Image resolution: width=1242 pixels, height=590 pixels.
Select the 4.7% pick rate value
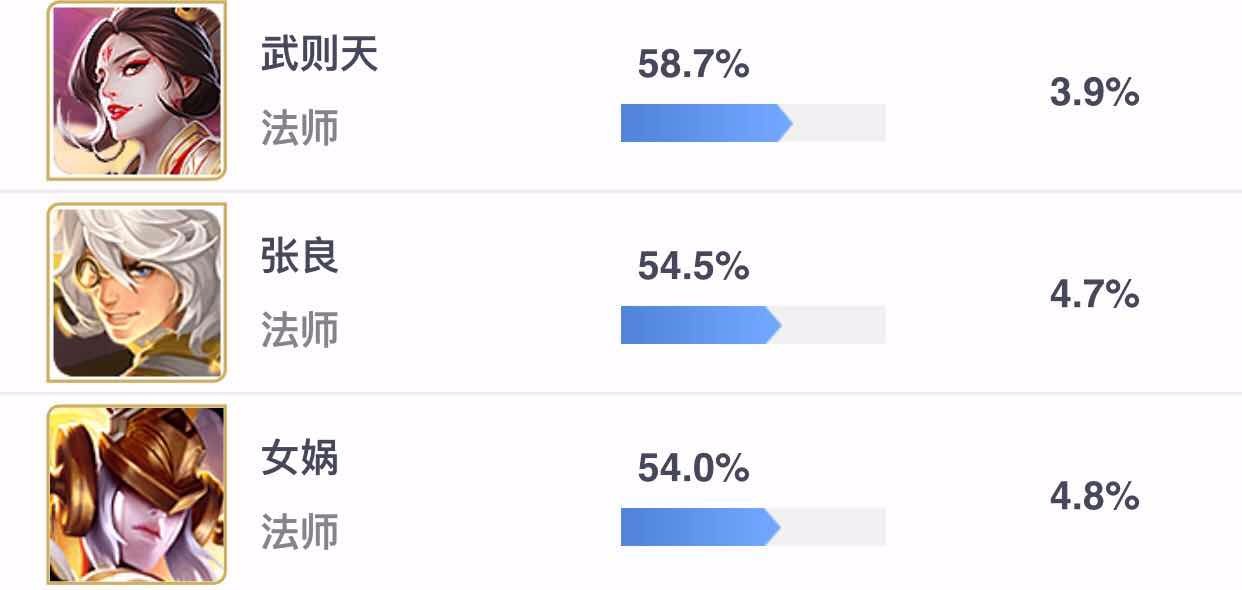[1095, 295]
